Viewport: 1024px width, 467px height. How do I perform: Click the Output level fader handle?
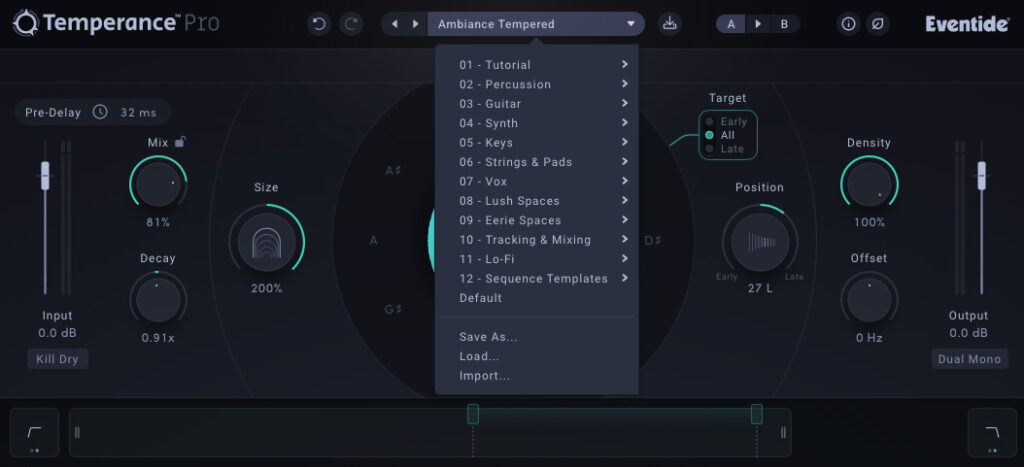click(981, 176)
